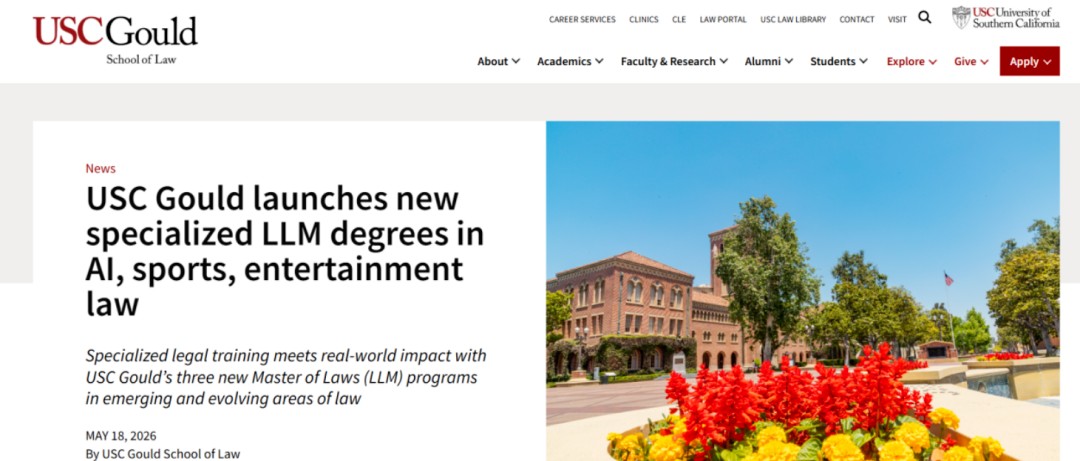Click the campus building photo
The height and width of the screenshot is (461, 1080).
click(x=803, y=291)
